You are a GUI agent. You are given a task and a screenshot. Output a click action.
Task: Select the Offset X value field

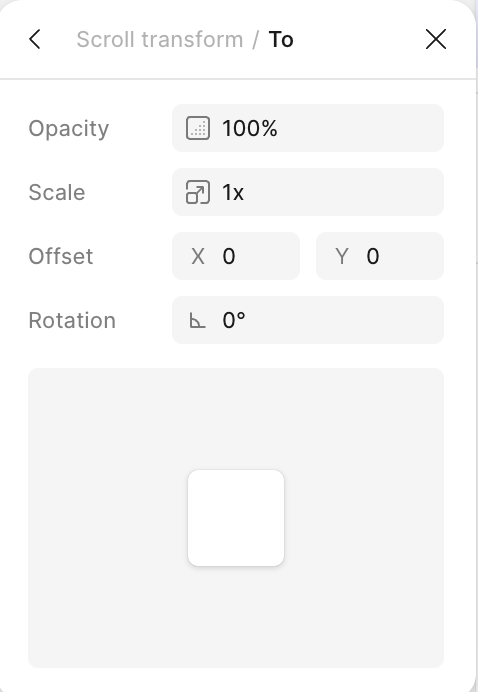click(236, 256)
